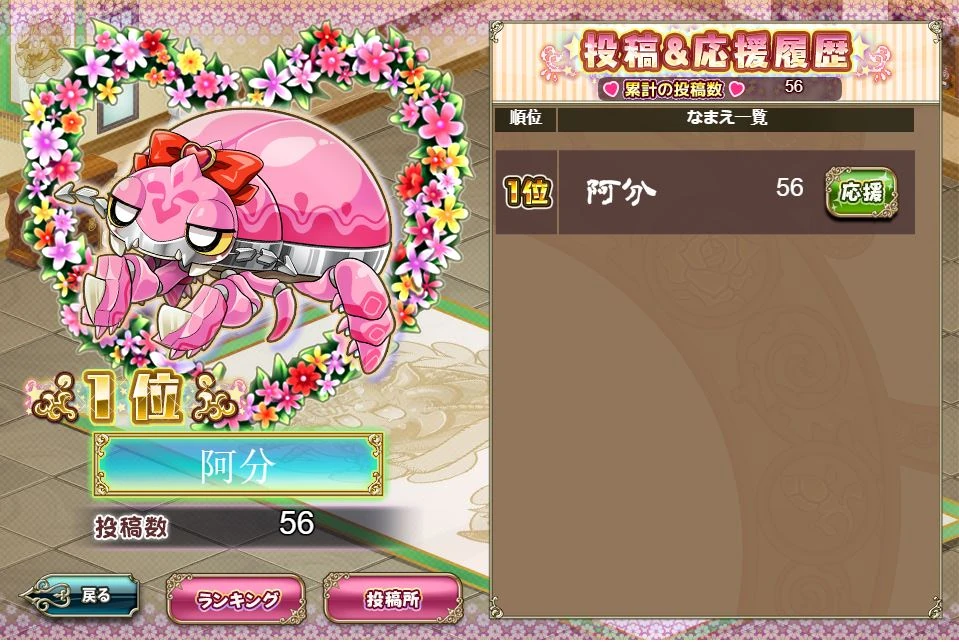Click the 56 score in the 阿分 row
The height and width of the screenshot is (642, 959).
[x=789, y=188]
